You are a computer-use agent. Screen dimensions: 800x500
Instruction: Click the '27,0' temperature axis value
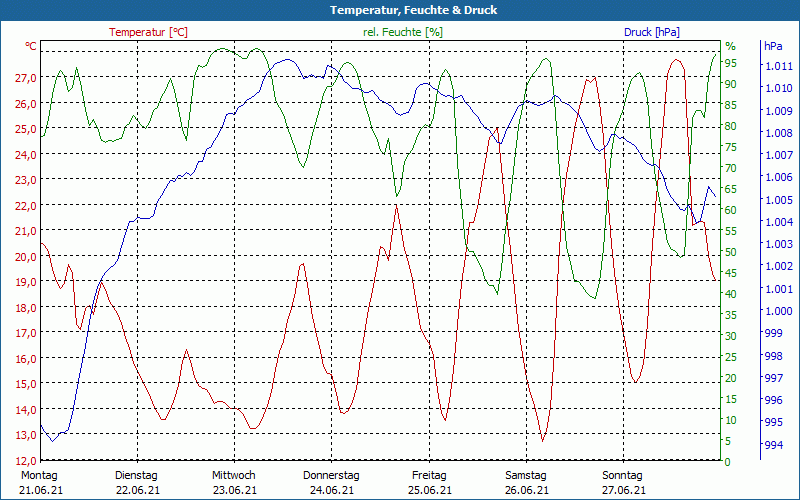click(x=26, y=78)
